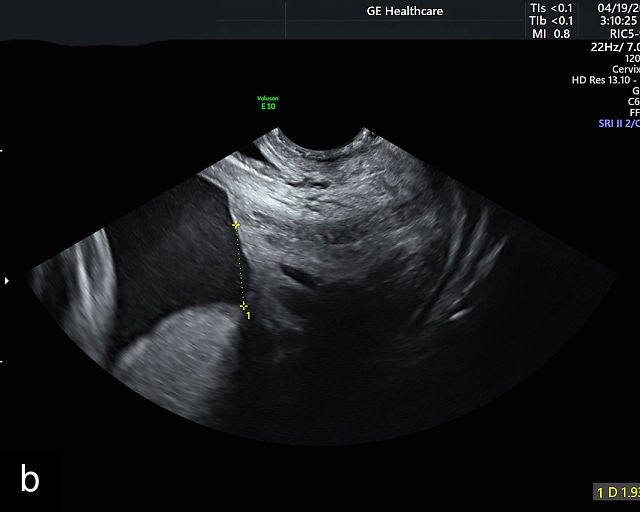Click the white focal zone arrow marker

click(x=7, y=280)
